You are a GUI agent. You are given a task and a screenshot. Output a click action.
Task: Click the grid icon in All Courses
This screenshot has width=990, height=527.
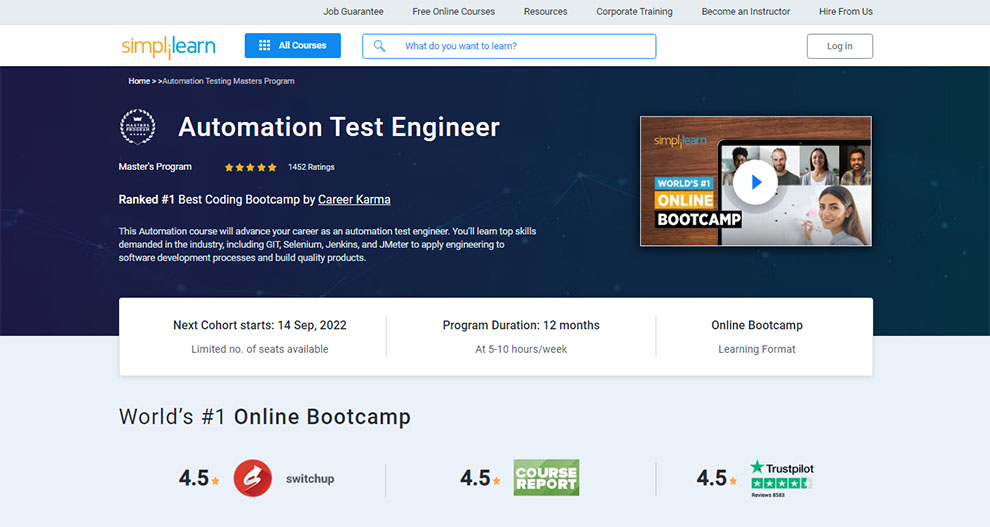pyautogui.click(x=265, y=45)
